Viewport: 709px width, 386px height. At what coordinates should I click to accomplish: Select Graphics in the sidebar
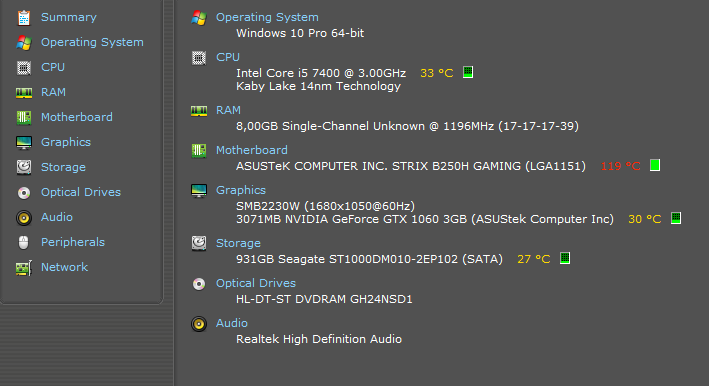66,142
